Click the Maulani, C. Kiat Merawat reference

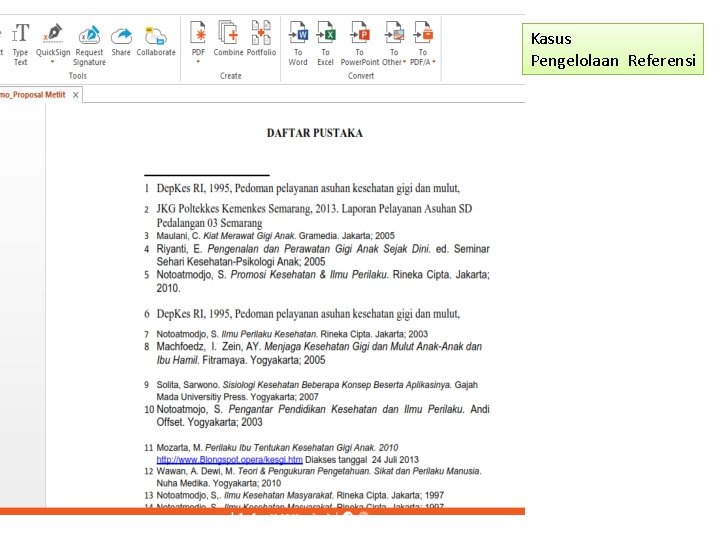(270, 236)
